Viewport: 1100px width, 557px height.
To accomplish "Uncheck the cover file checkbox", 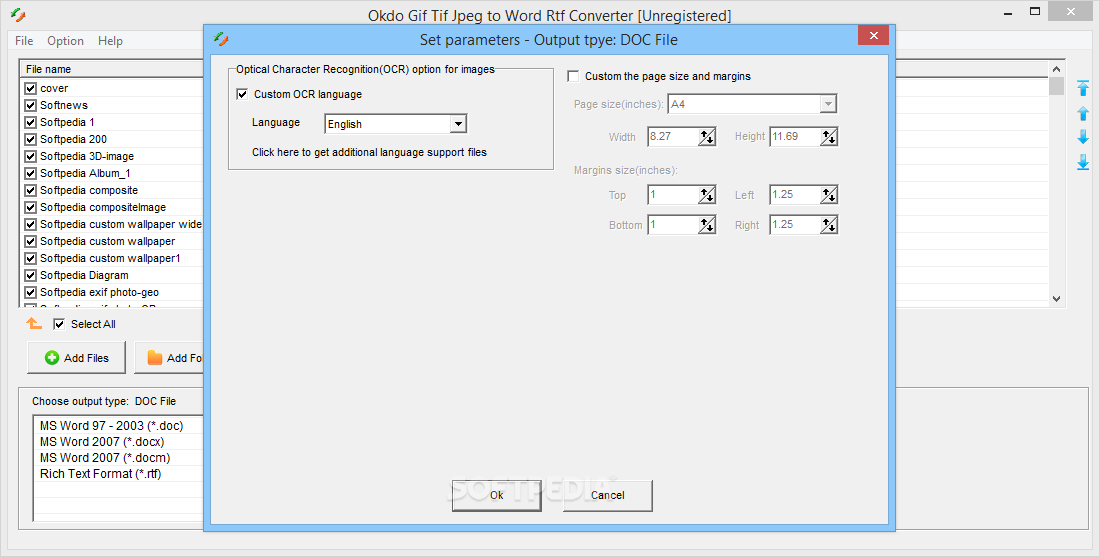I will click(x=30, y=88).
